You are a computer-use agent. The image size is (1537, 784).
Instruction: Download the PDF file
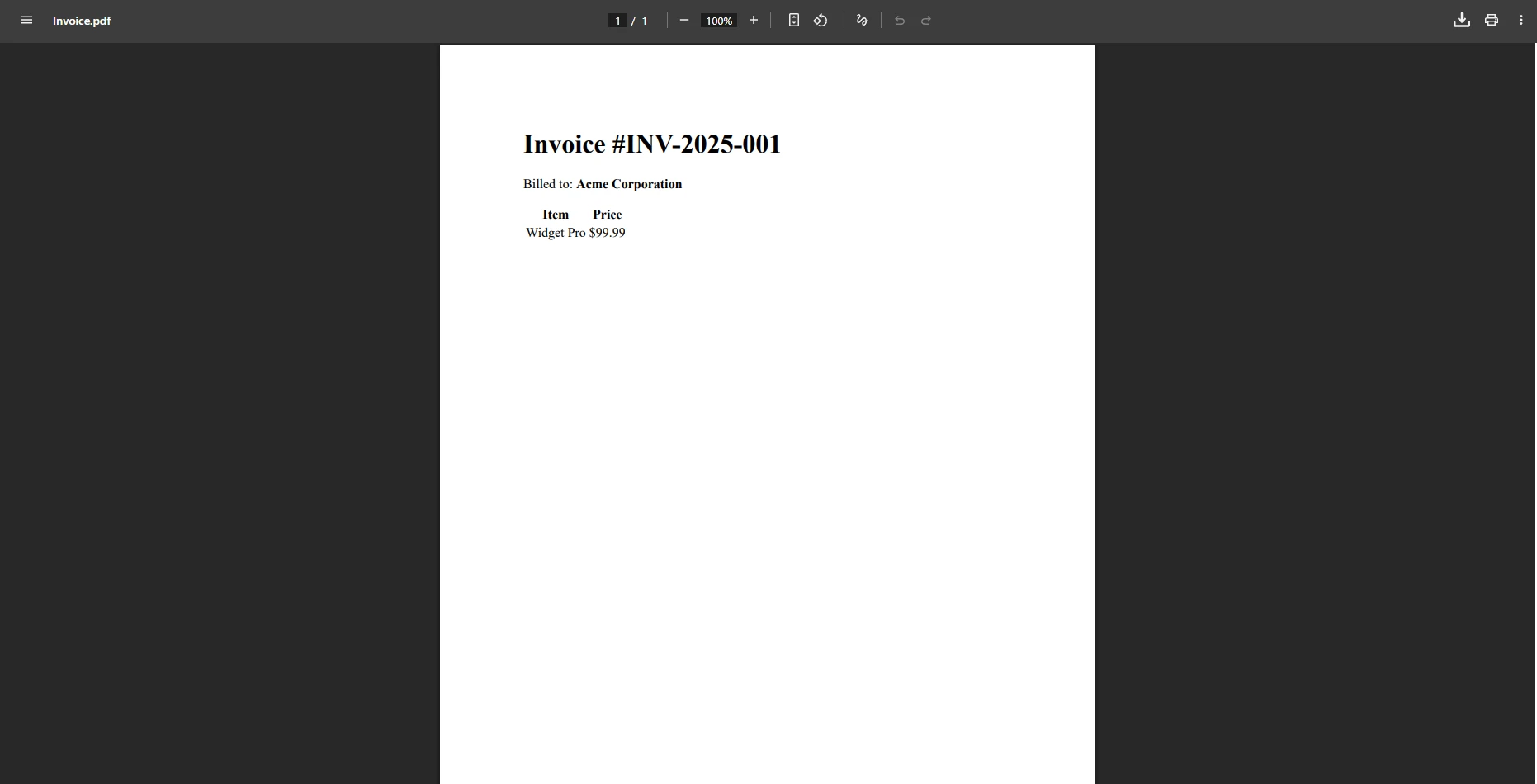[1461, 20]
